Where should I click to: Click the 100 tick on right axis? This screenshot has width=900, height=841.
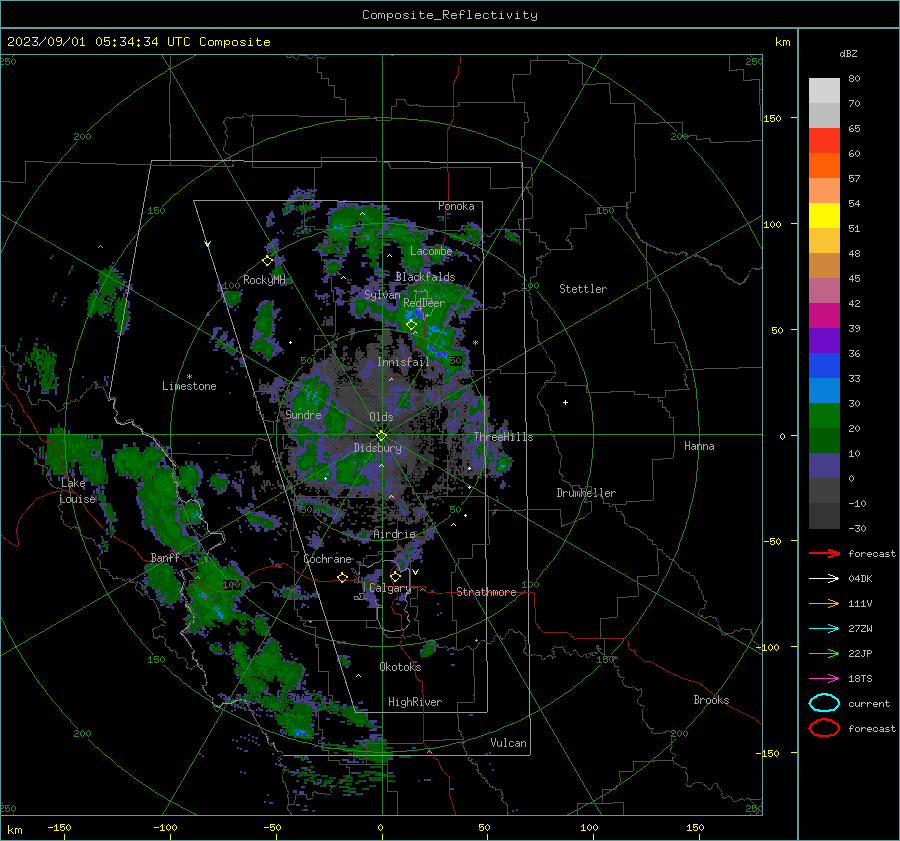[772, 224]
